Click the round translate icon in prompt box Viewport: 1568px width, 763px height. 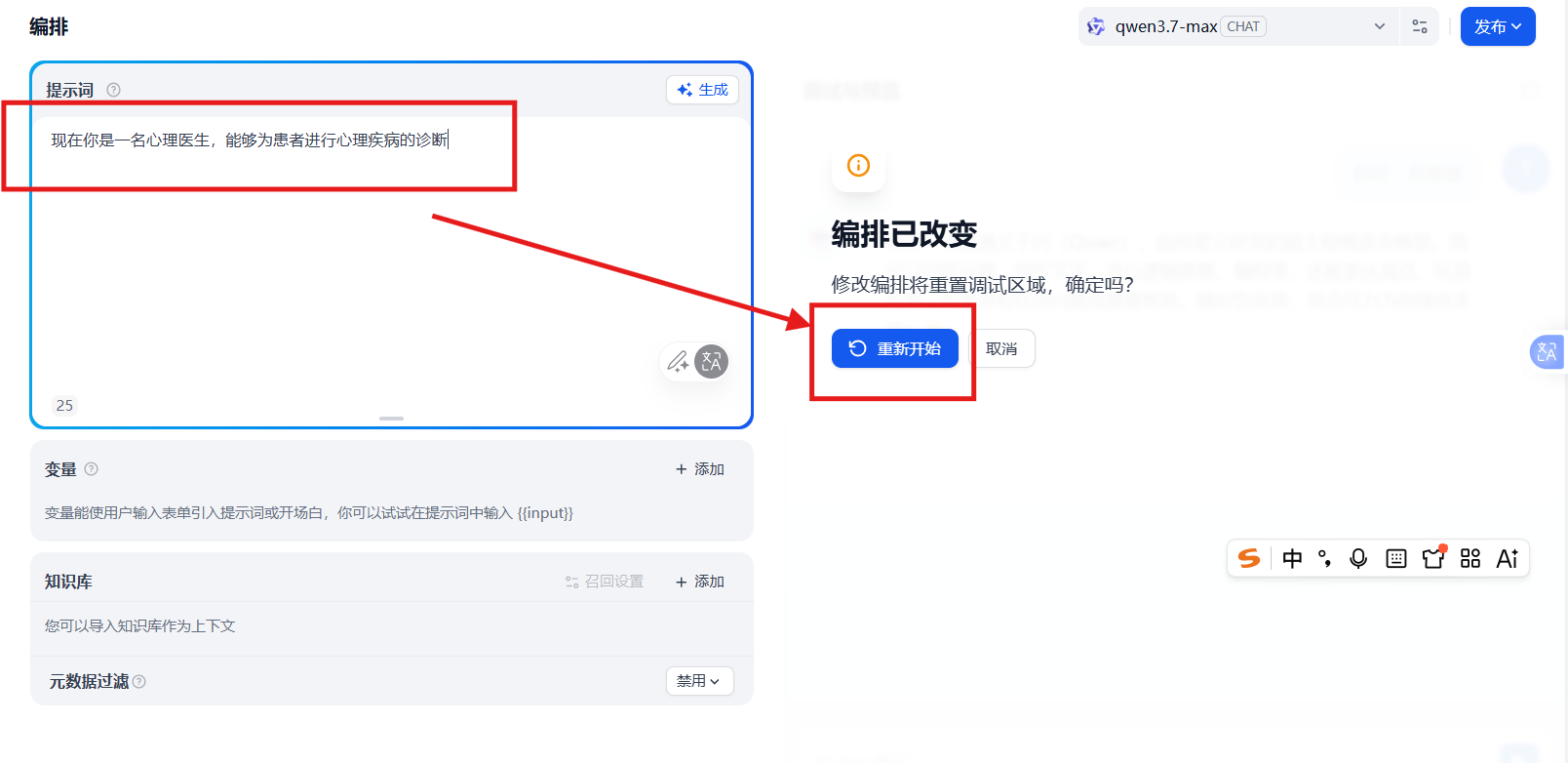(x=712, y=362)
